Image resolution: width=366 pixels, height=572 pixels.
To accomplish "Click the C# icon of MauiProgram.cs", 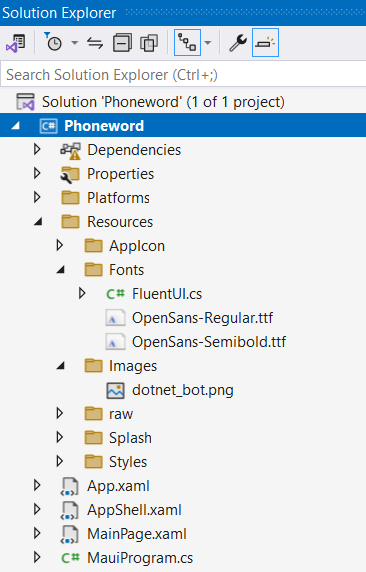I will click(70, 558).
